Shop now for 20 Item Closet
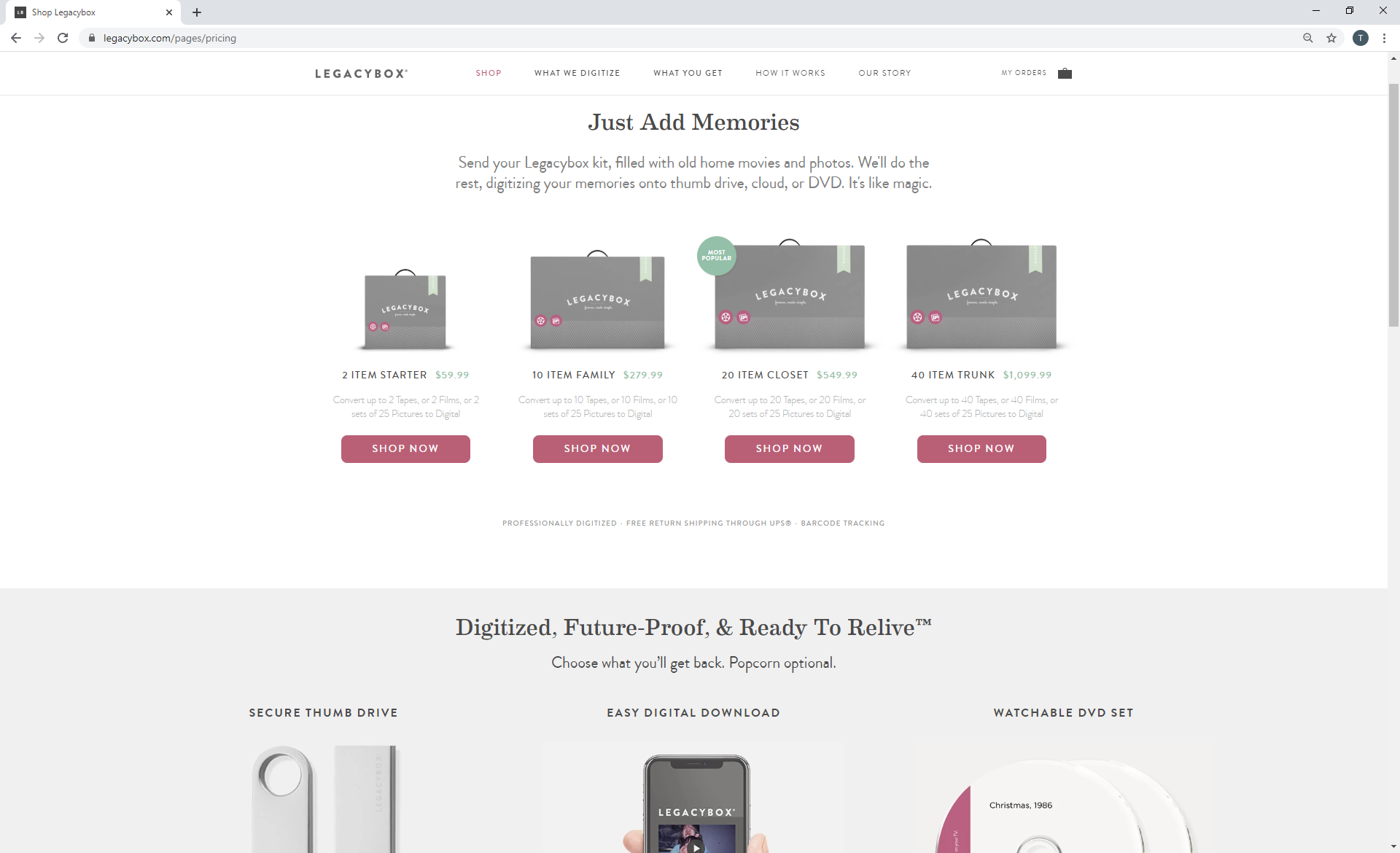 [789, 448]
